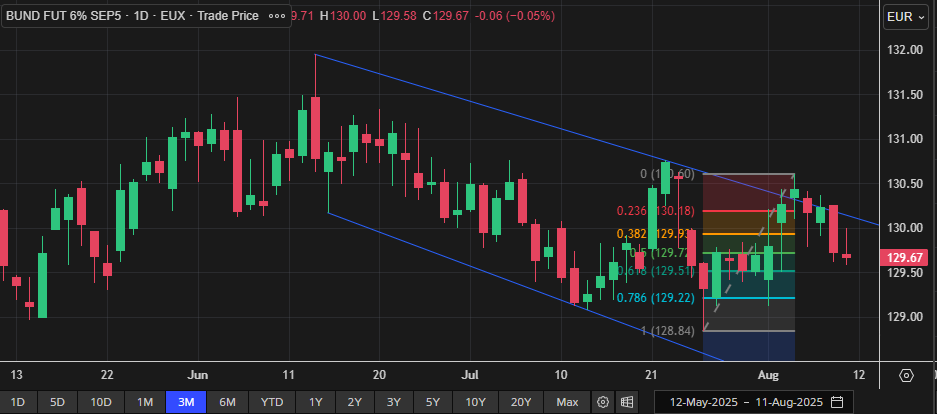Switch to the 1Y range
This screenshot has height=414, width=937.
point(315,402)
